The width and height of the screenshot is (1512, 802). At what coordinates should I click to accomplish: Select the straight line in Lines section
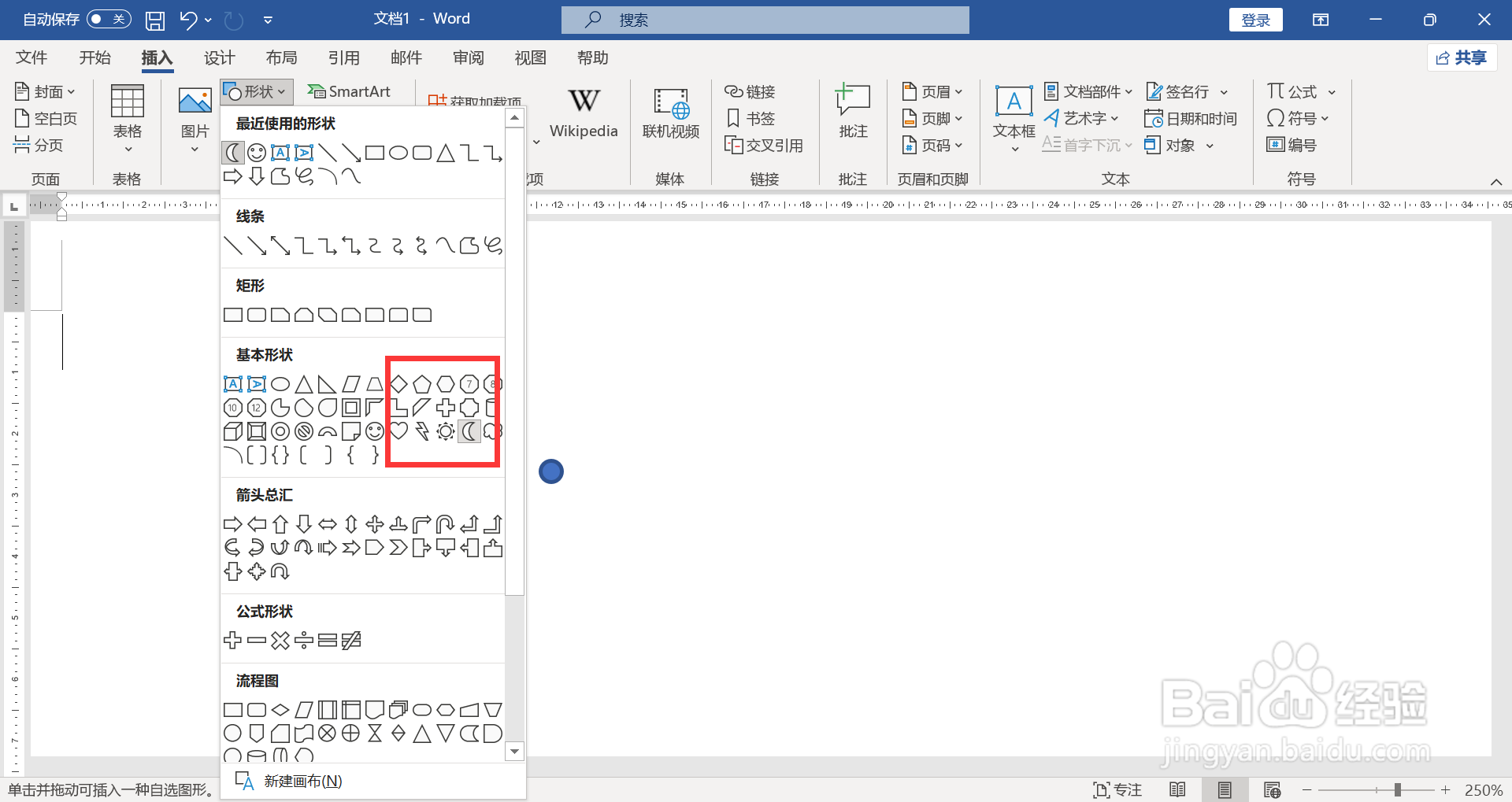click(233, 246)
